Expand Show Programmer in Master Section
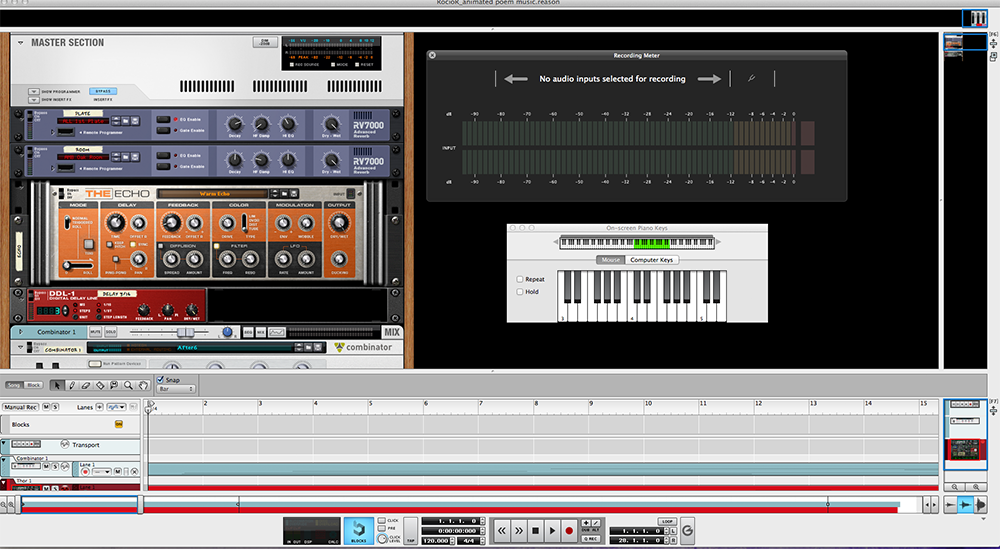The width and height of the screenshot is (1000, 549). pyautogui.click(x=34, y=92)
